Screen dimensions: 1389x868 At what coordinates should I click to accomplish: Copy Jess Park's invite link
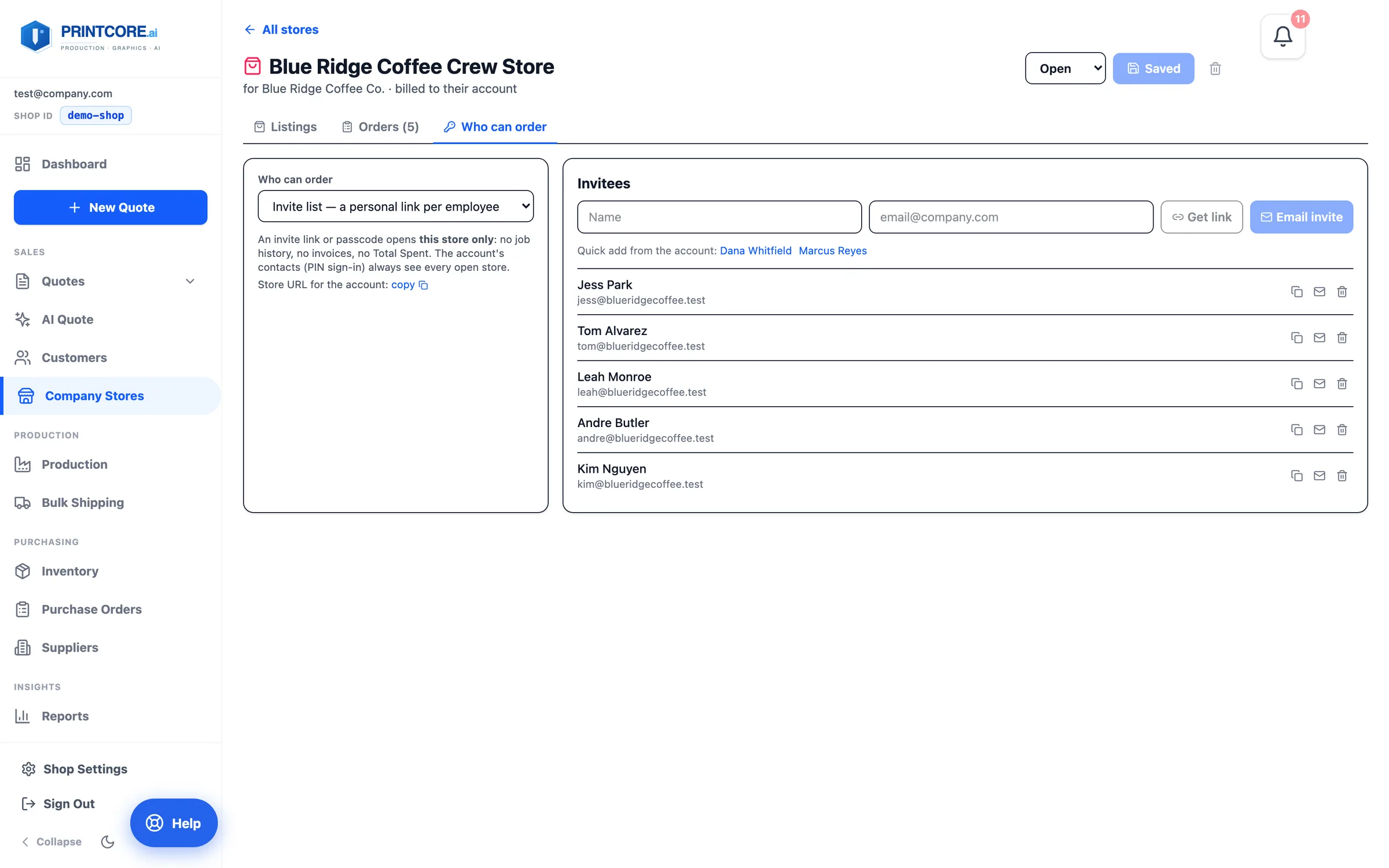[x=1296, y=292]
